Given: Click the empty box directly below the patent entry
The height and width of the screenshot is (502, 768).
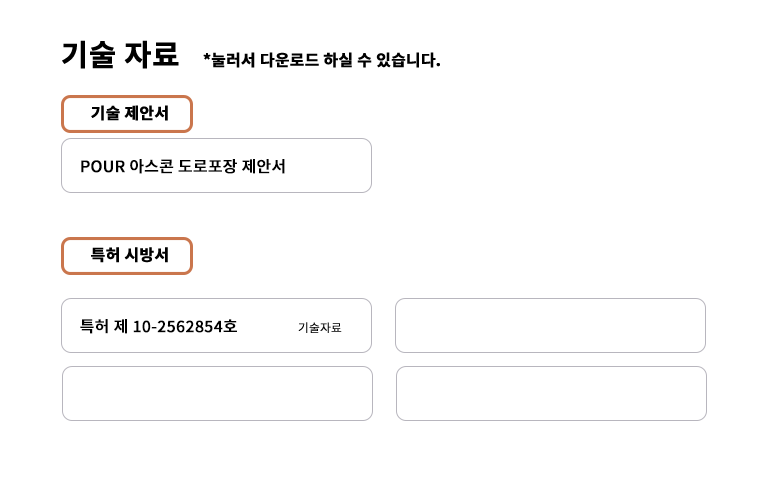Looking at the screenshot, I should click(217, 394).
